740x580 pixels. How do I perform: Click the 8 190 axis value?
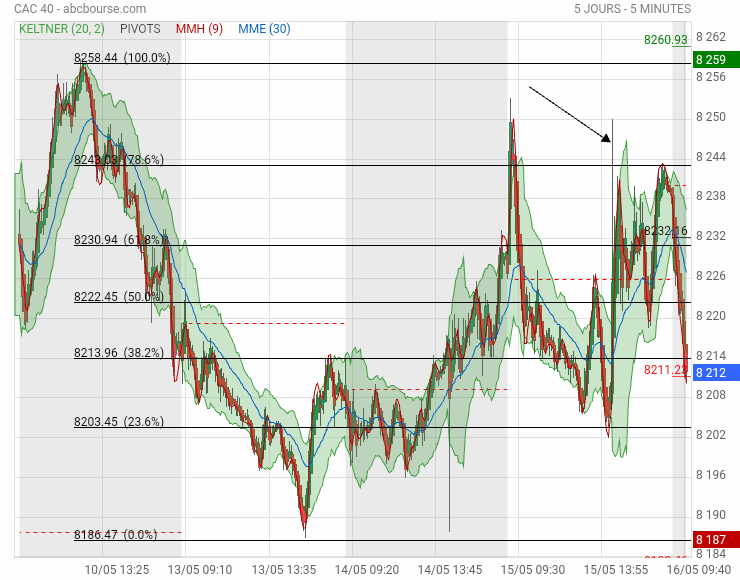pyautogui.click(x=711, y=514)
